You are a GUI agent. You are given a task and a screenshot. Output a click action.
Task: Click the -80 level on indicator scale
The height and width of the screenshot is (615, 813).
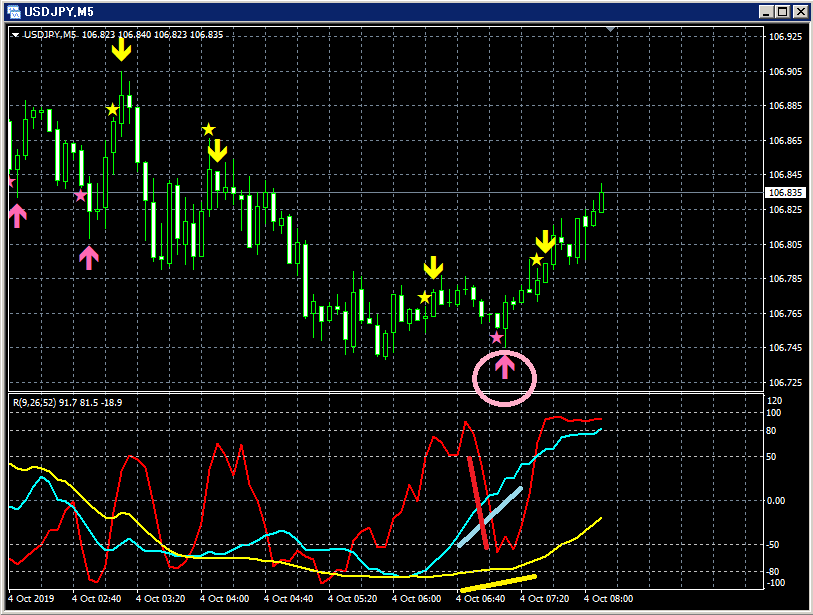773,572
